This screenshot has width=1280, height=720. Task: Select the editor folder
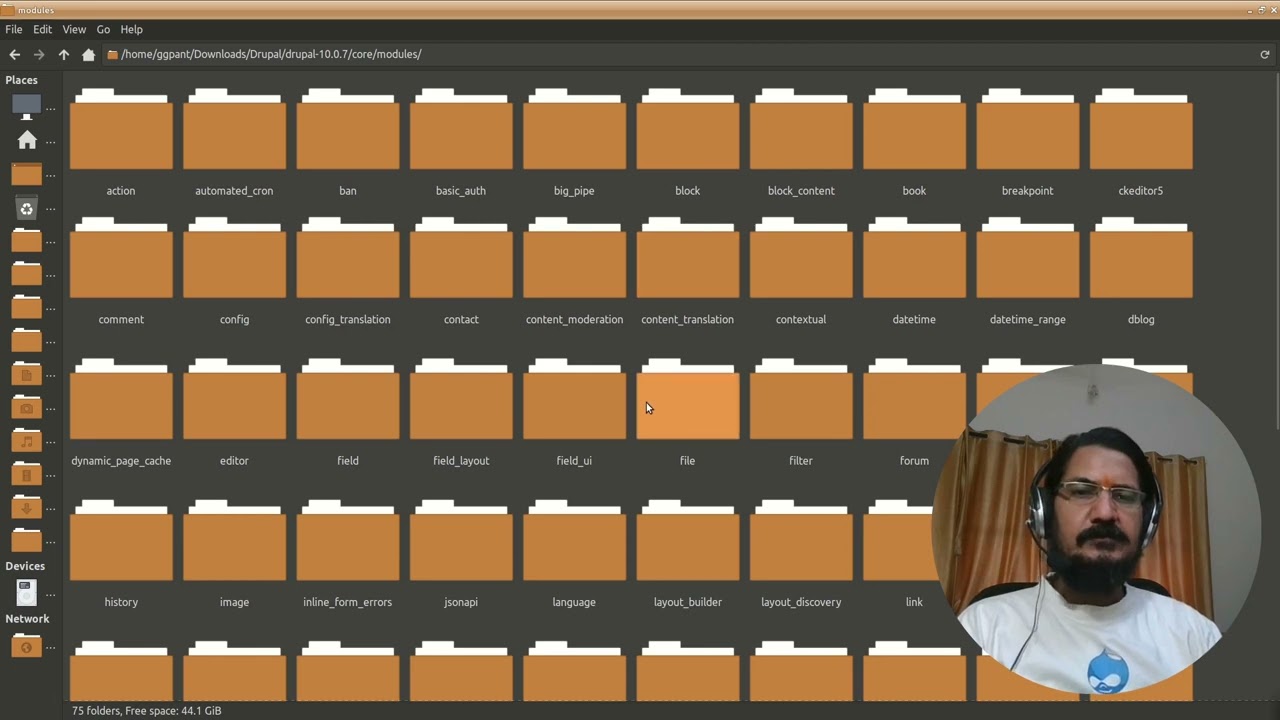pyautogui.click(x=234, y=400)
